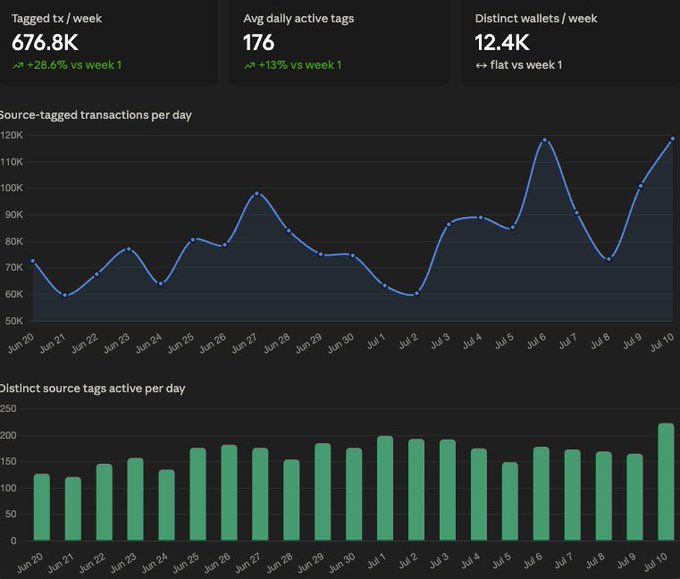This screenshot has height=579, width=680.
Task: Click the Jul 2 bar in tags chart
Action: pyautogui.click(x=416, y=490)
